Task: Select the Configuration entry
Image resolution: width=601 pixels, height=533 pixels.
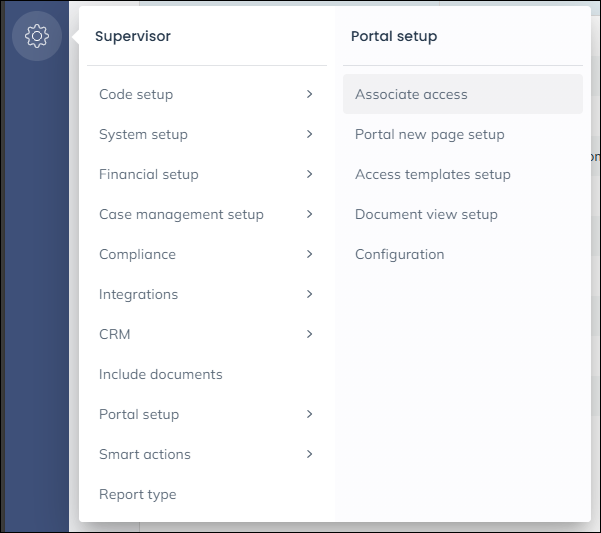Action: [399, 254]
